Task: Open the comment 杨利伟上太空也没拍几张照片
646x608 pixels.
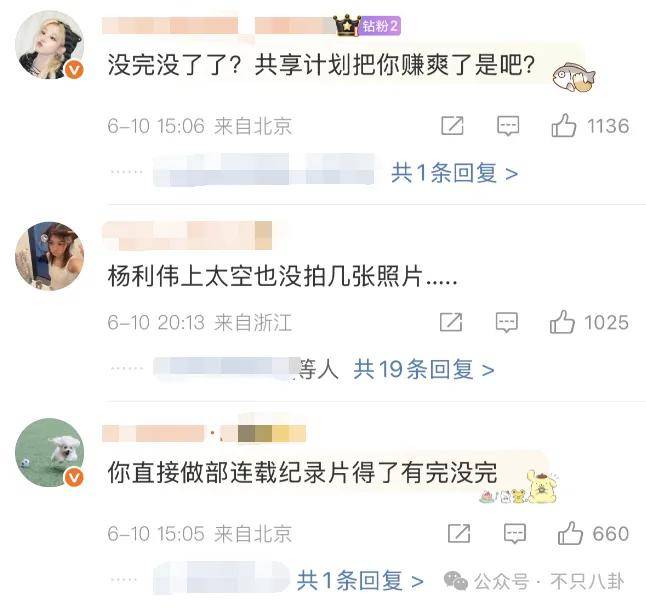Action: [x=283, y=276]
